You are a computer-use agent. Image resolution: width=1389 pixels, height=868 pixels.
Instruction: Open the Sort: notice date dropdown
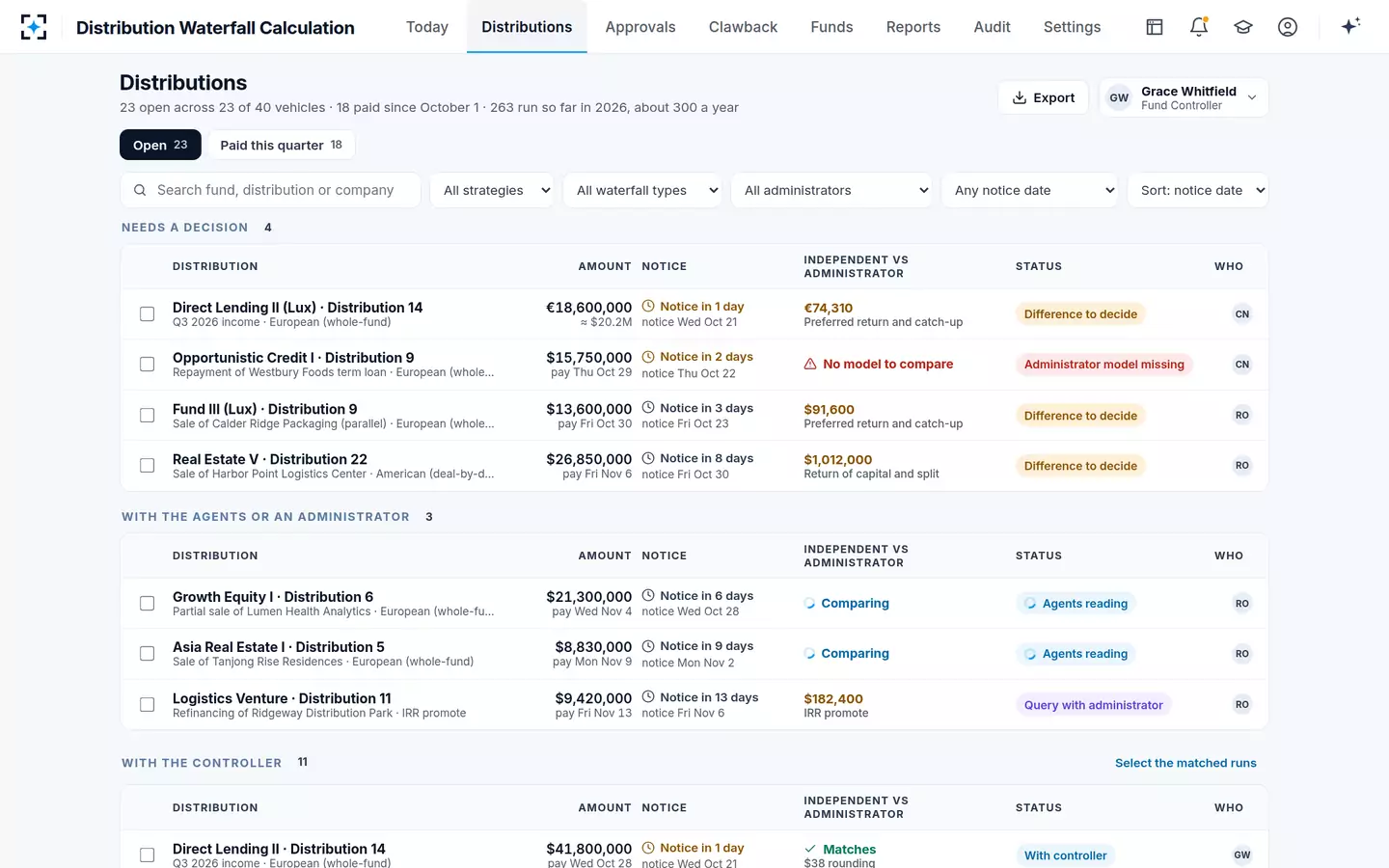click(x=1198, y=190)
